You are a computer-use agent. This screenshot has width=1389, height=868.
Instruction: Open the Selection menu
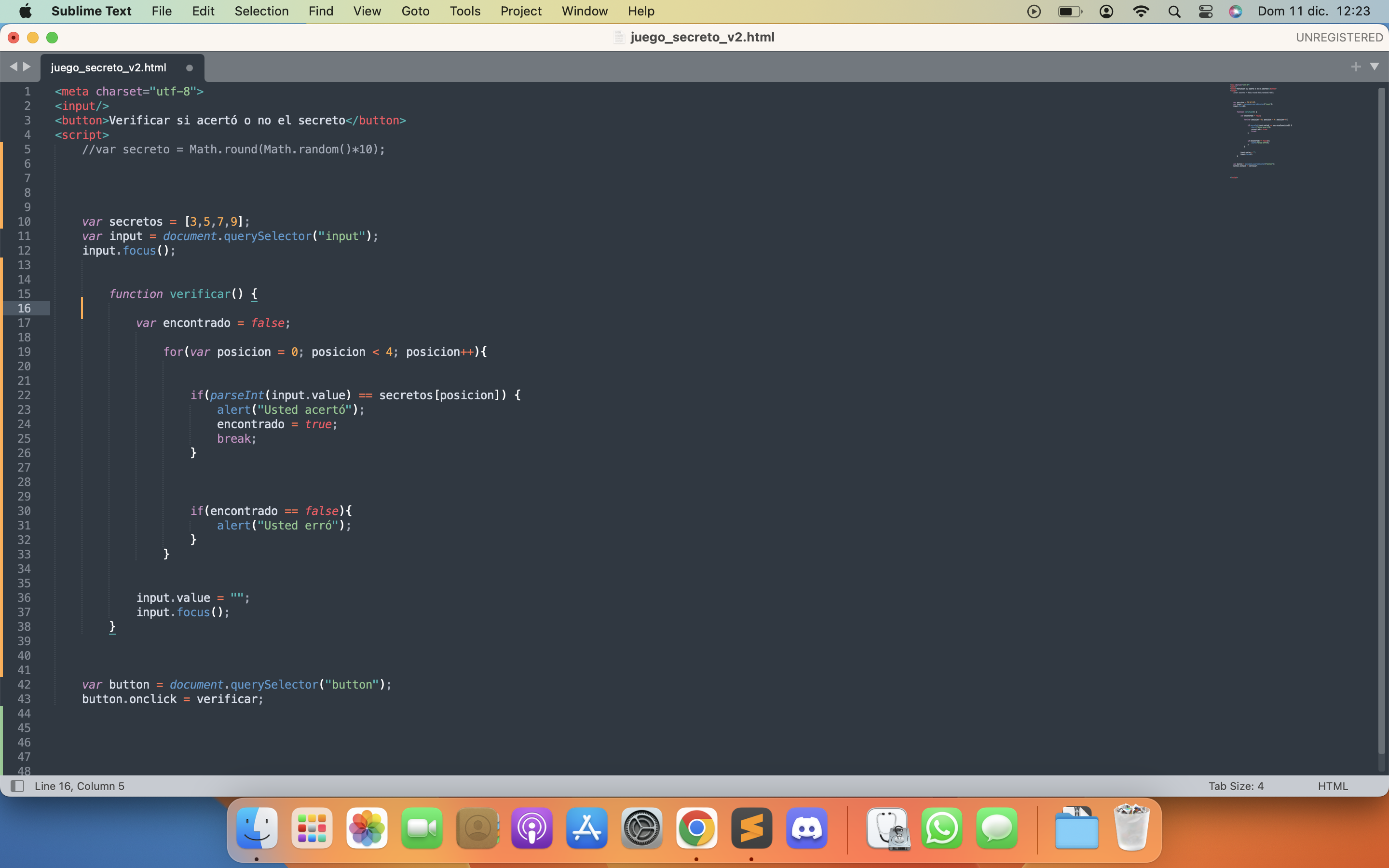tap(261, 11)
